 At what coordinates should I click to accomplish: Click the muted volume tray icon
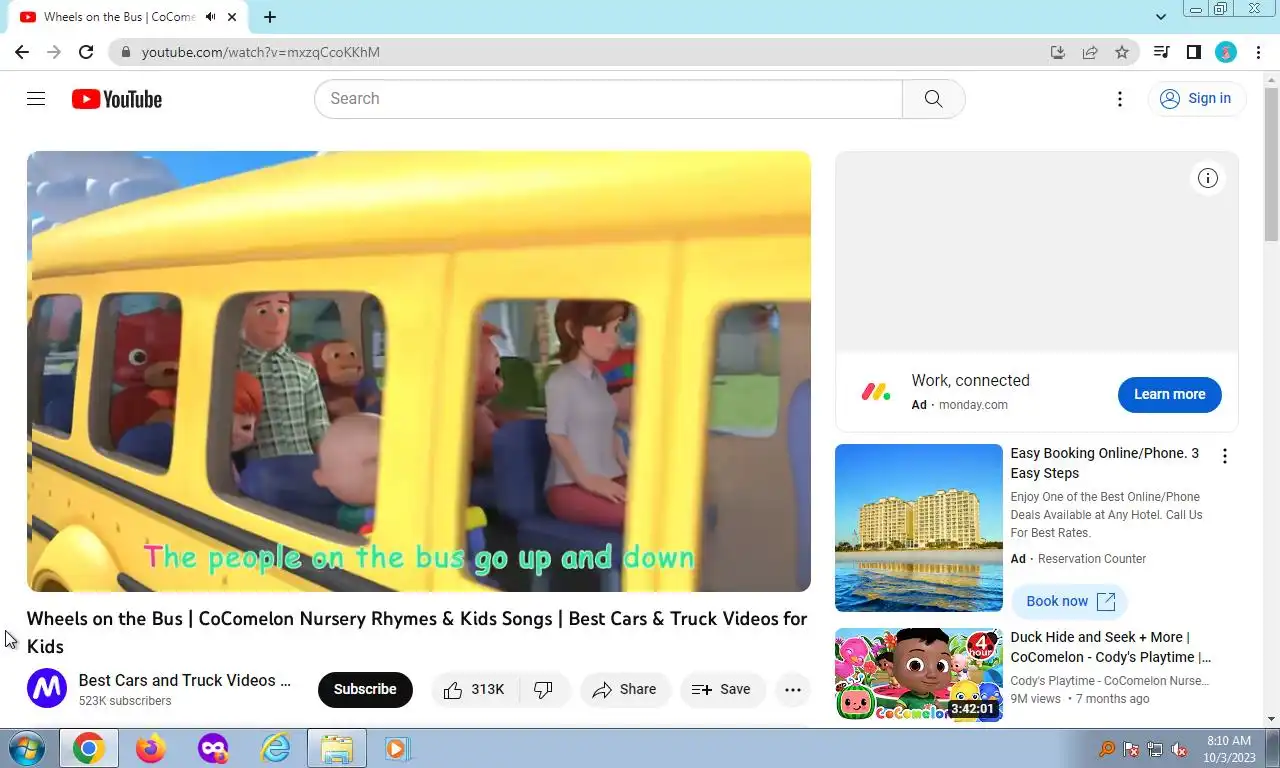[x=1179, y=749]
